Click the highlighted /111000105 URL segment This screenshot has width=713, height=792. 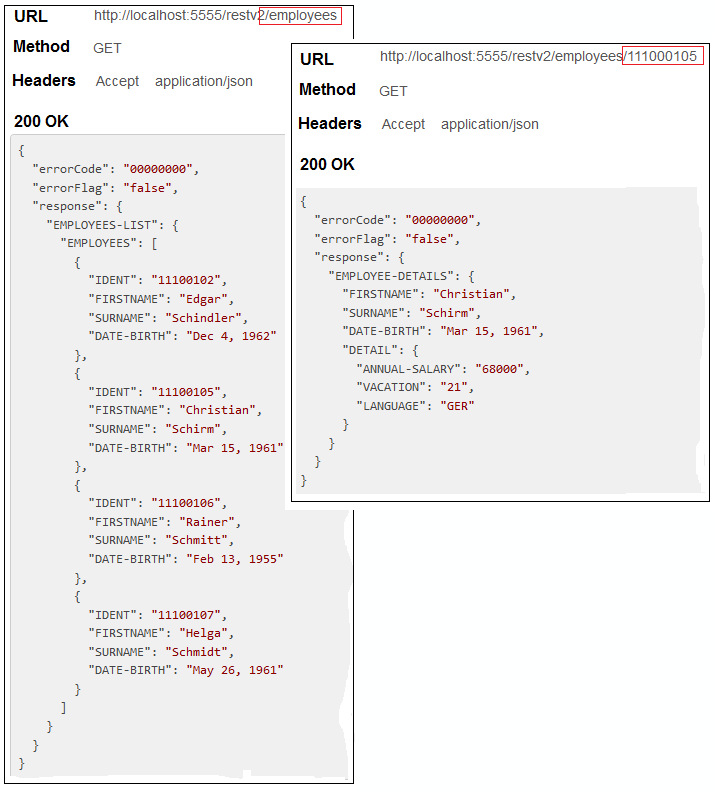point(663,56)
